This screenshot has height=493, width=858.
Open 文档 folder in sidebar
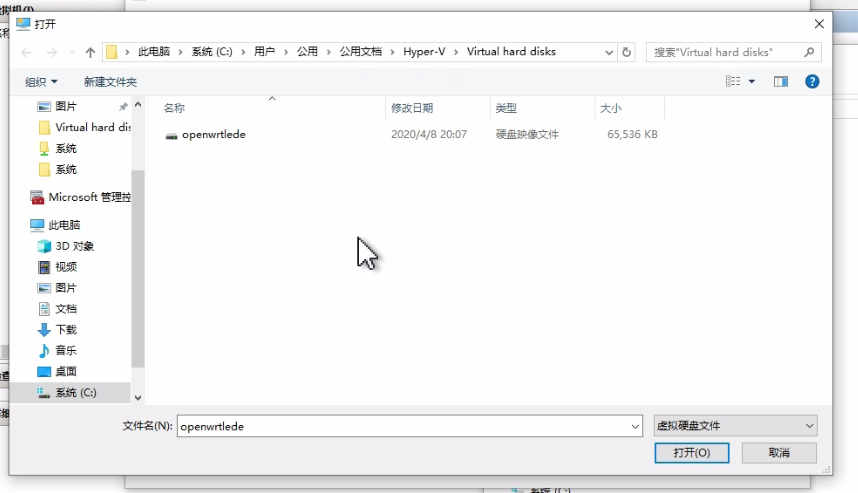(x=57, y=309)
